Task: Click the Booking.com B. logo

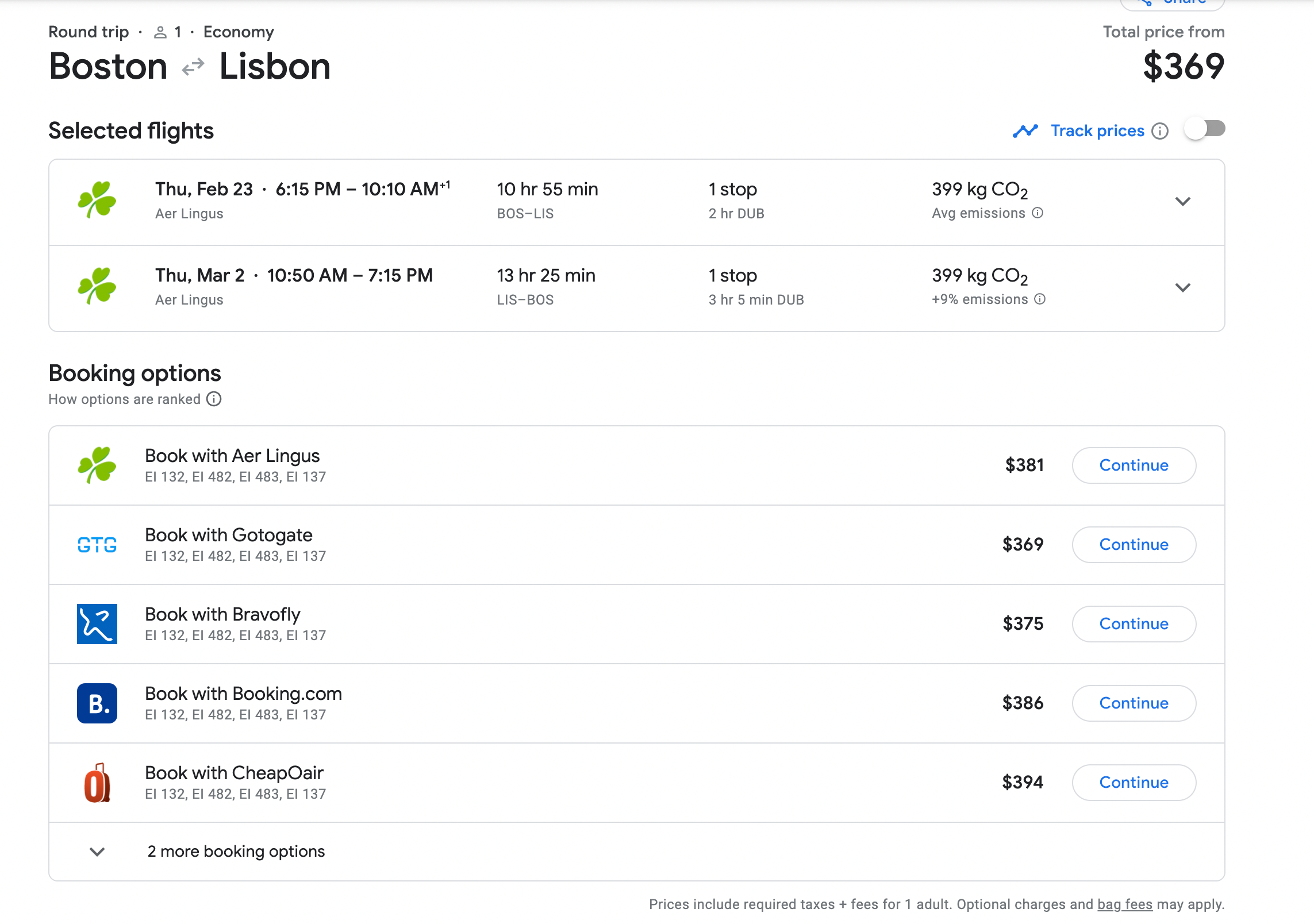Action: 97,703
